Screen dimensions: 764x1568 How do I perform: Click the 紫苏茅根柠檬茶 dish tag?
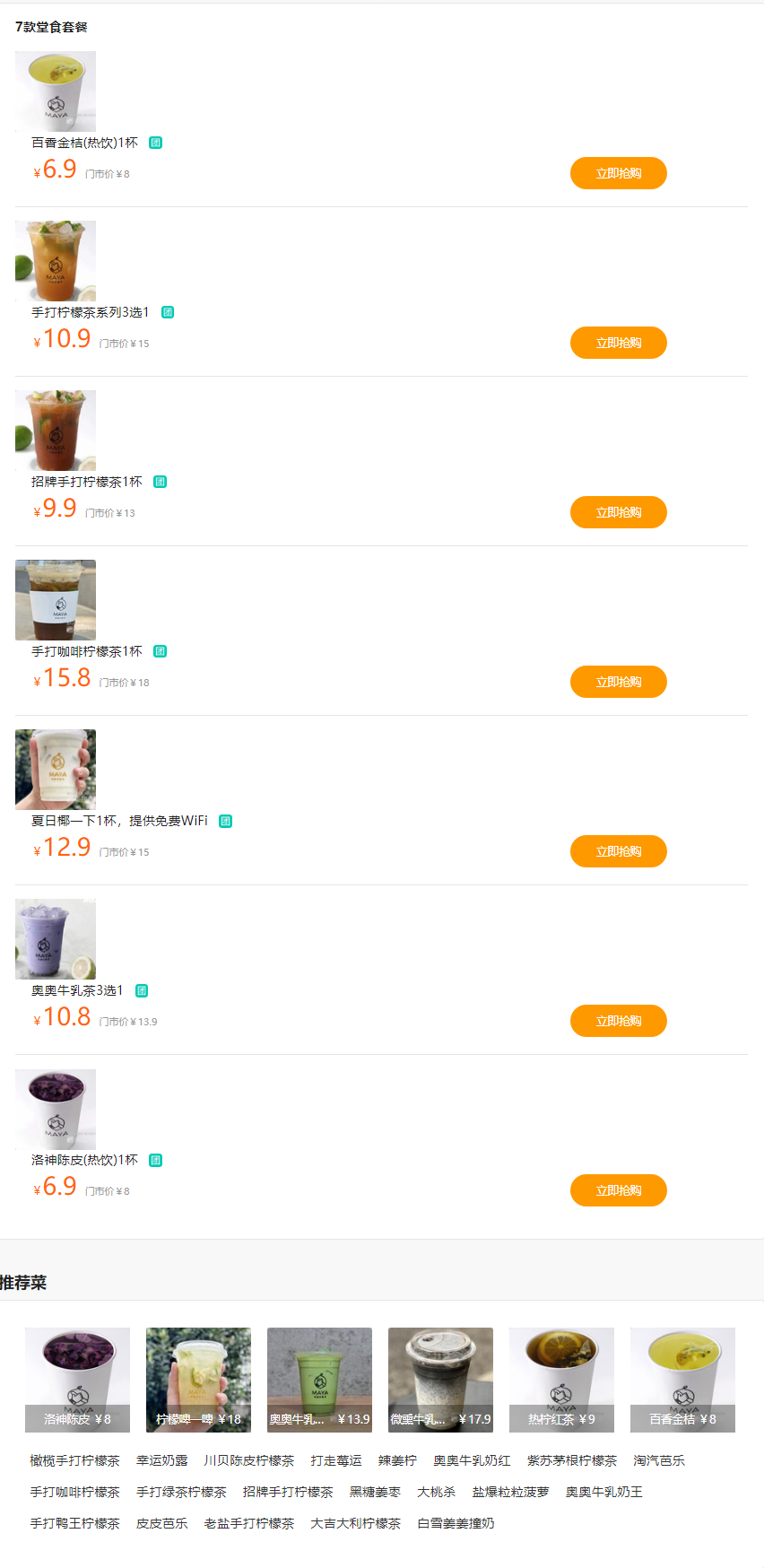572,1460
